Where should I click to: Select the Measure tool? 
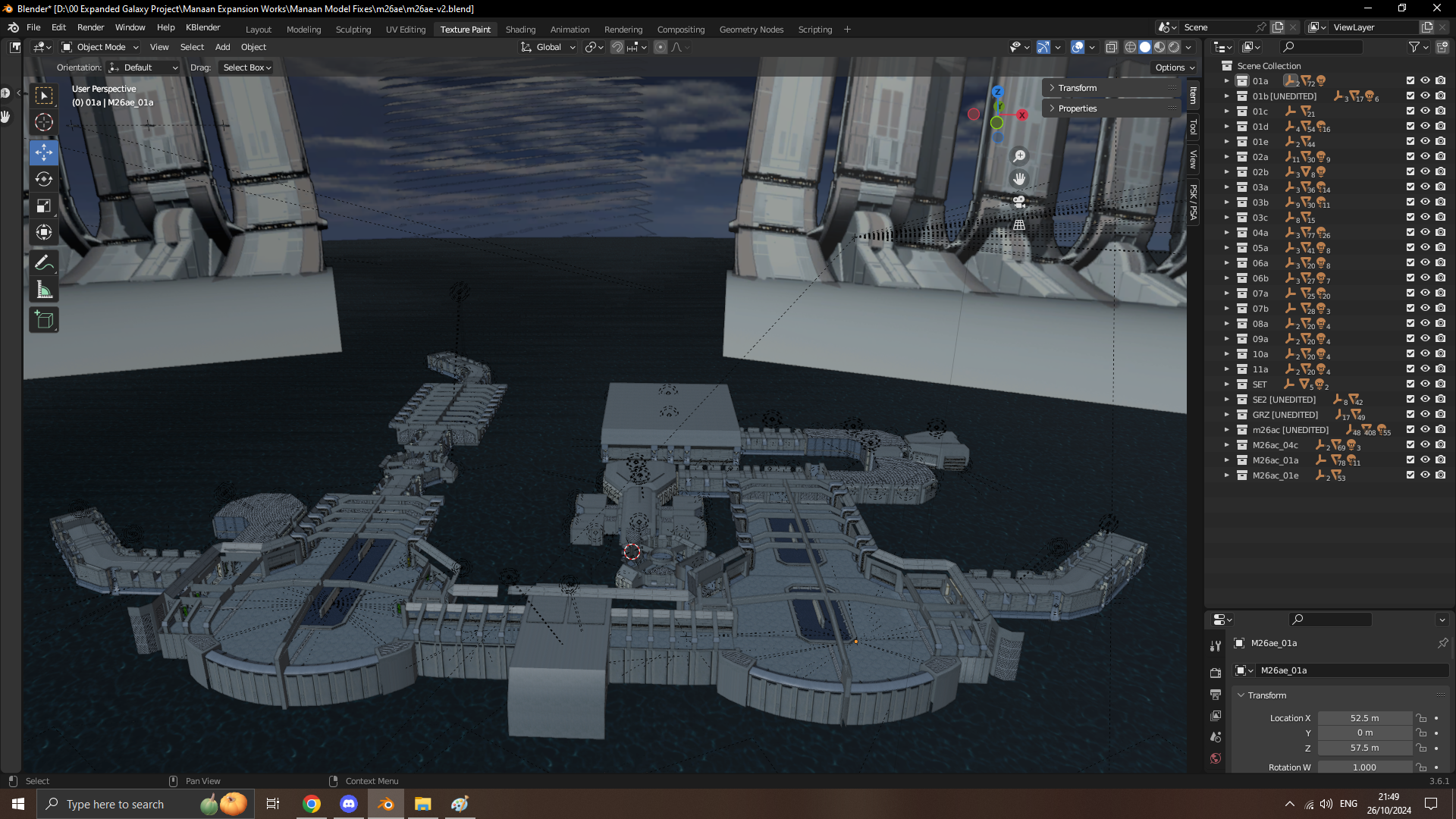pos(44,289)
